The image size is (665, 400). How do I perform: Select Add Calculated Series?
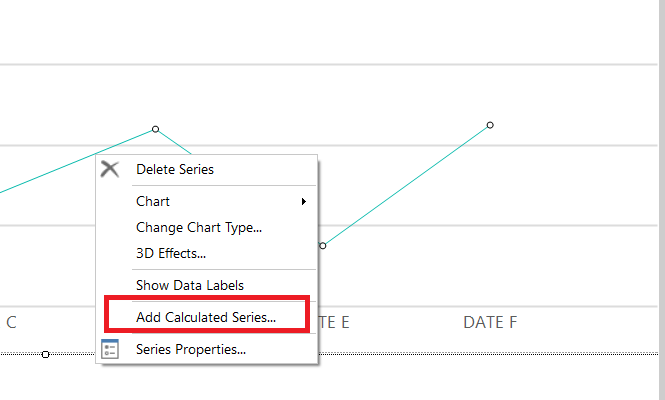tap(206, 317)
